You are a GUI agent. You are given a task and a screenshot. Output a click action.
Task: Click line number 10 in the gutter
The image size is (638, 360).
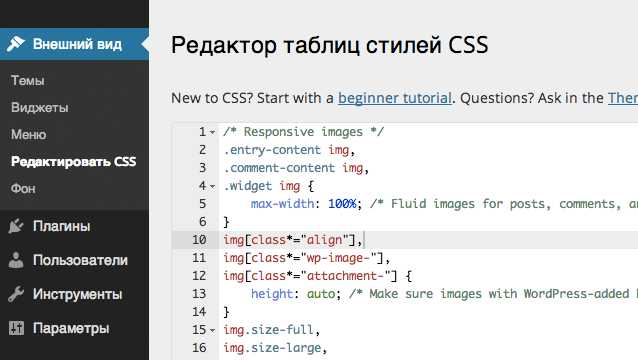[199, 240]
